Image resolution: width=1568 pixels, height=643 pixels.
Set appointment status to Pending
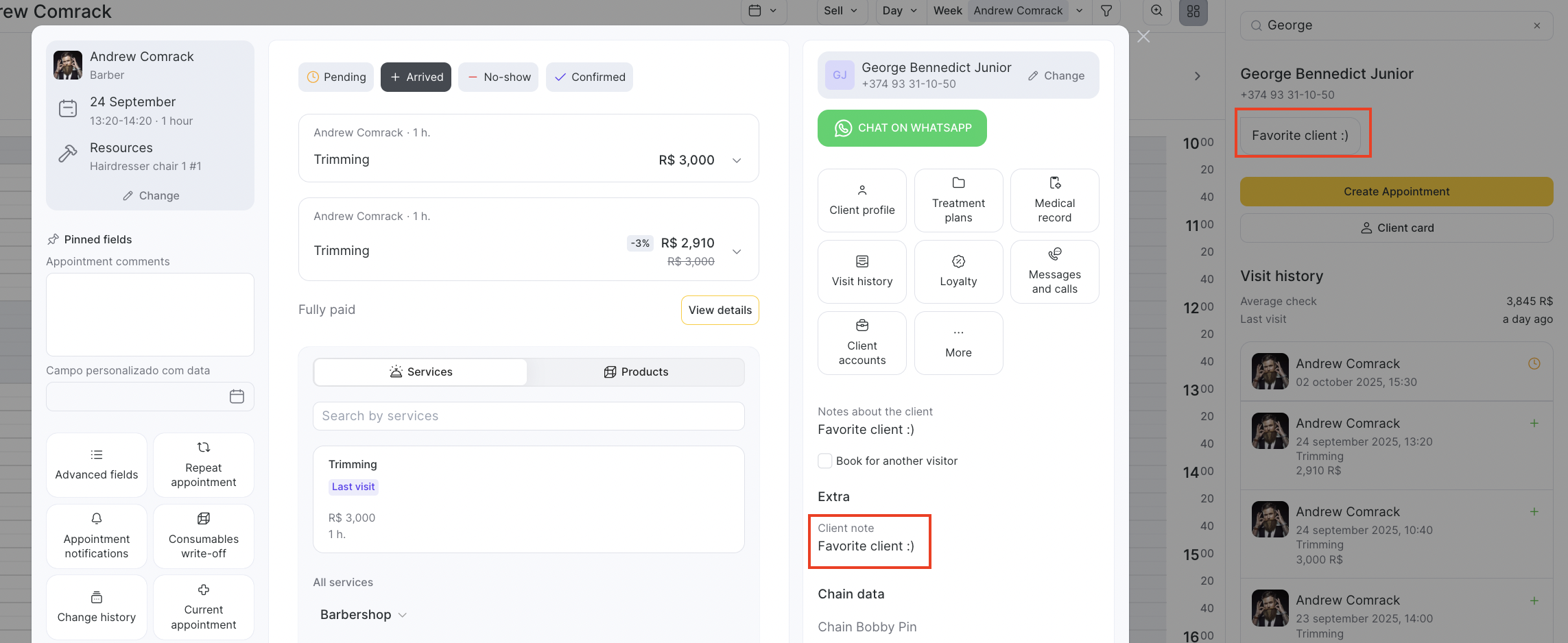(335, 77)
